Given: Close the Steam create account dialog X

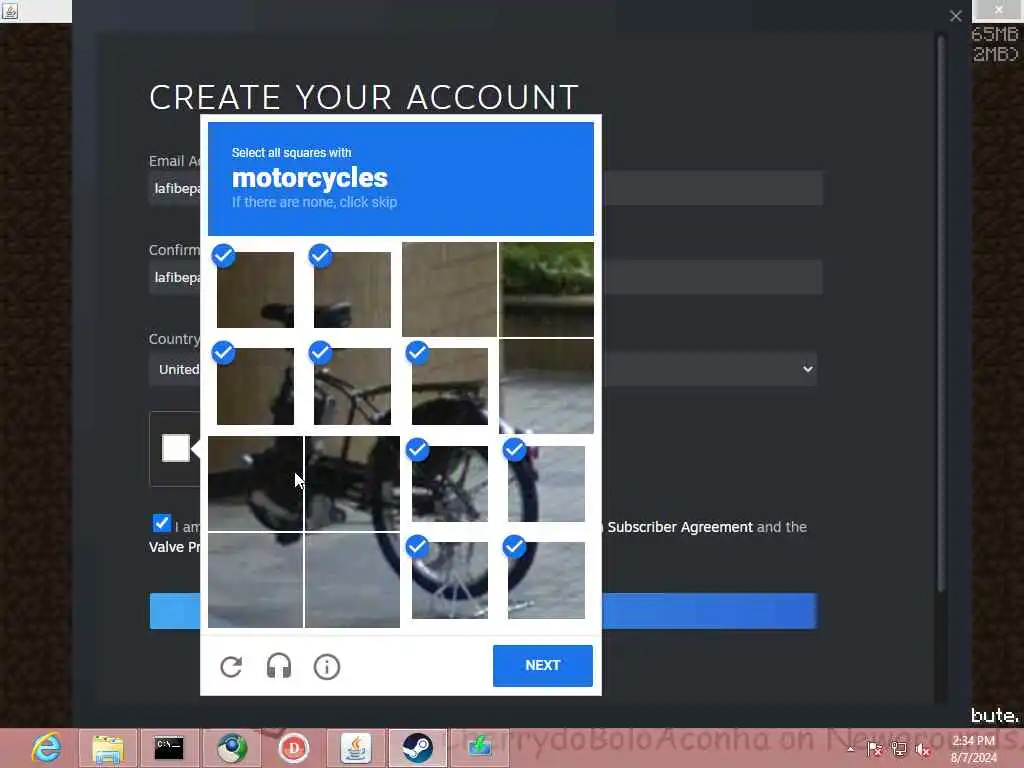Looking at the screenshot, I should 955,16.
